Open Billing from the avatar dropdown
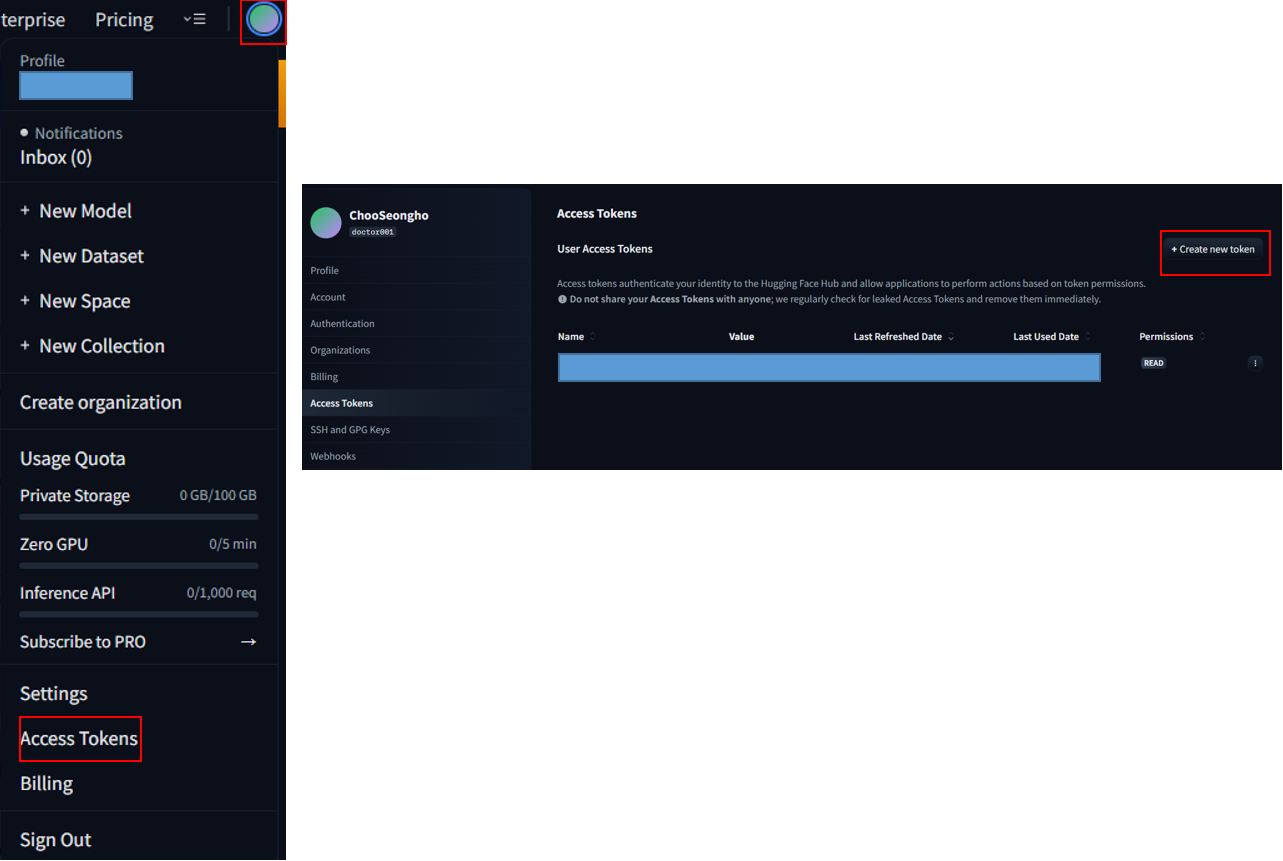Image resolution: width=1283 pixels, height=861 pixels. [47, 784]
